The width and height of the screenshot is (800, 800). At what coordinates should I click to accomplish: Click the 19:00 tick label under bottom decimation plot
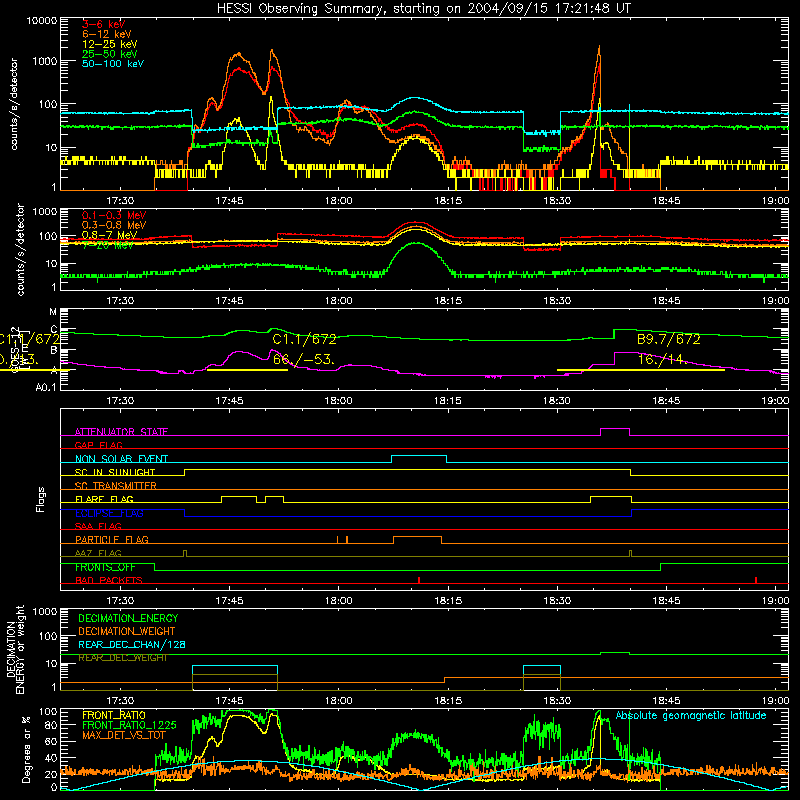pos(775,701)
